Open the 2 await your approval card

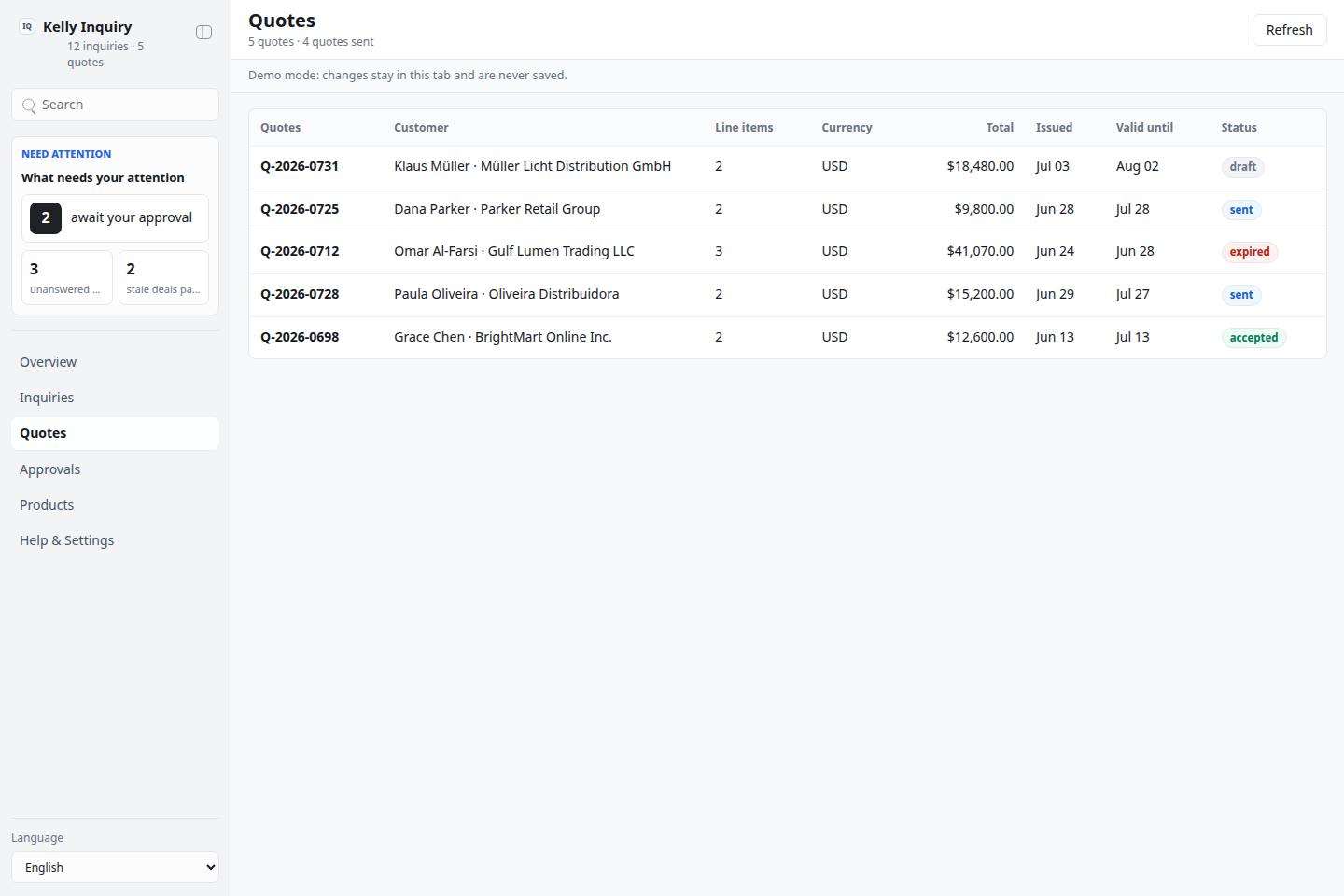[115, 218]
